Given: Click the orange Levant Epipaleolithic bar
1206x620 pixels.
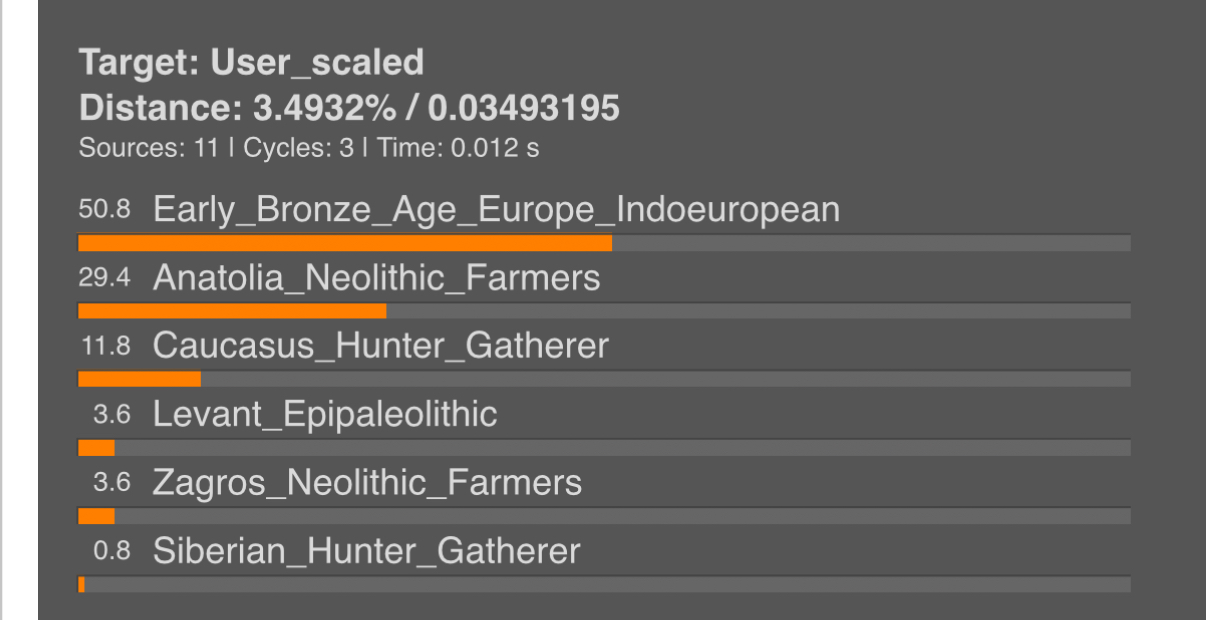Looking at the screenshot, I should (96, 447).
